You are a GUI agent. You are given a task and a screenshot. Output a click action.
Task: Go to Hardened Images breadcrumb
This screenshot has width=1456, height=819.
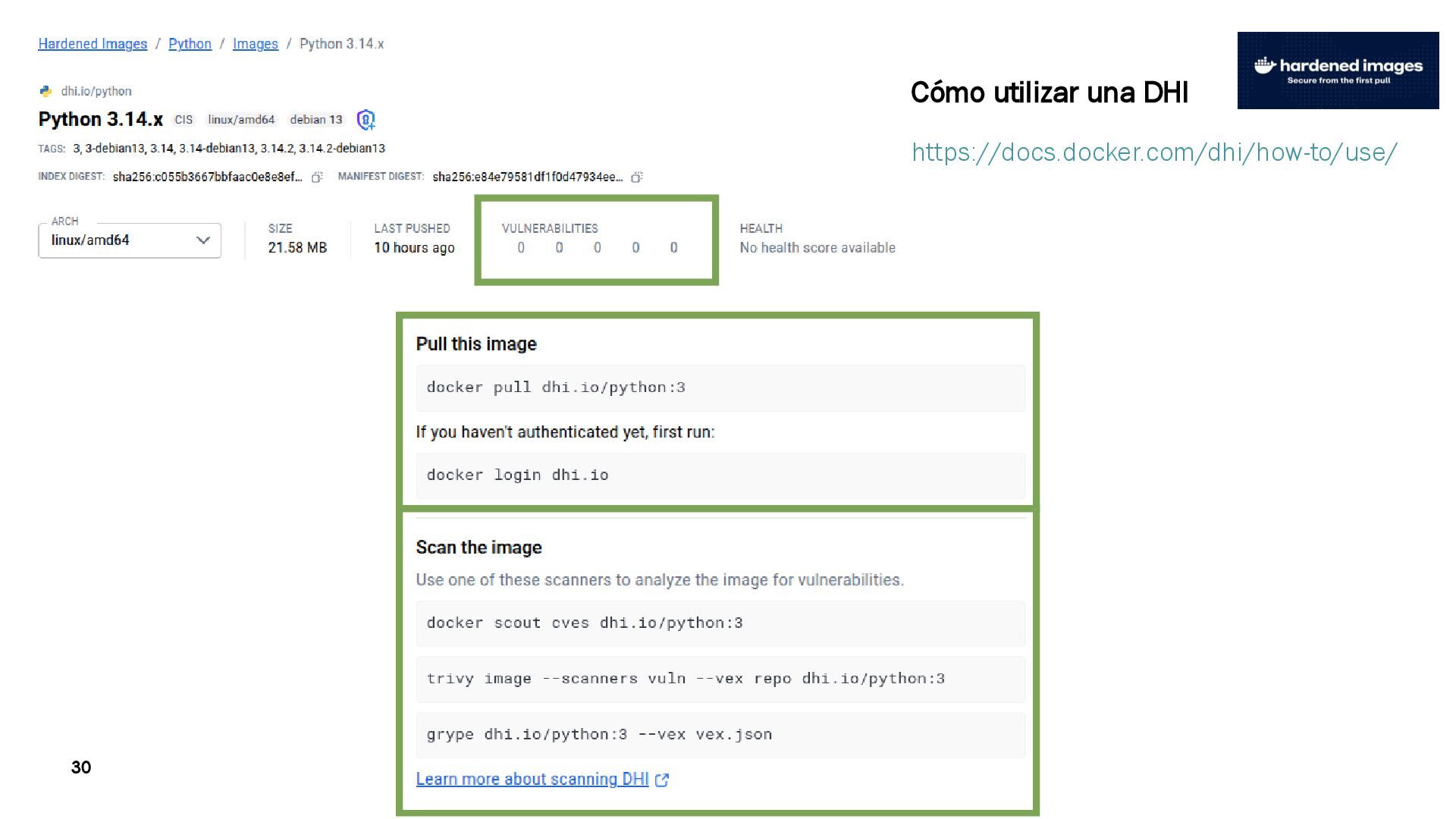pyautogui.click(x=93, y=44)
